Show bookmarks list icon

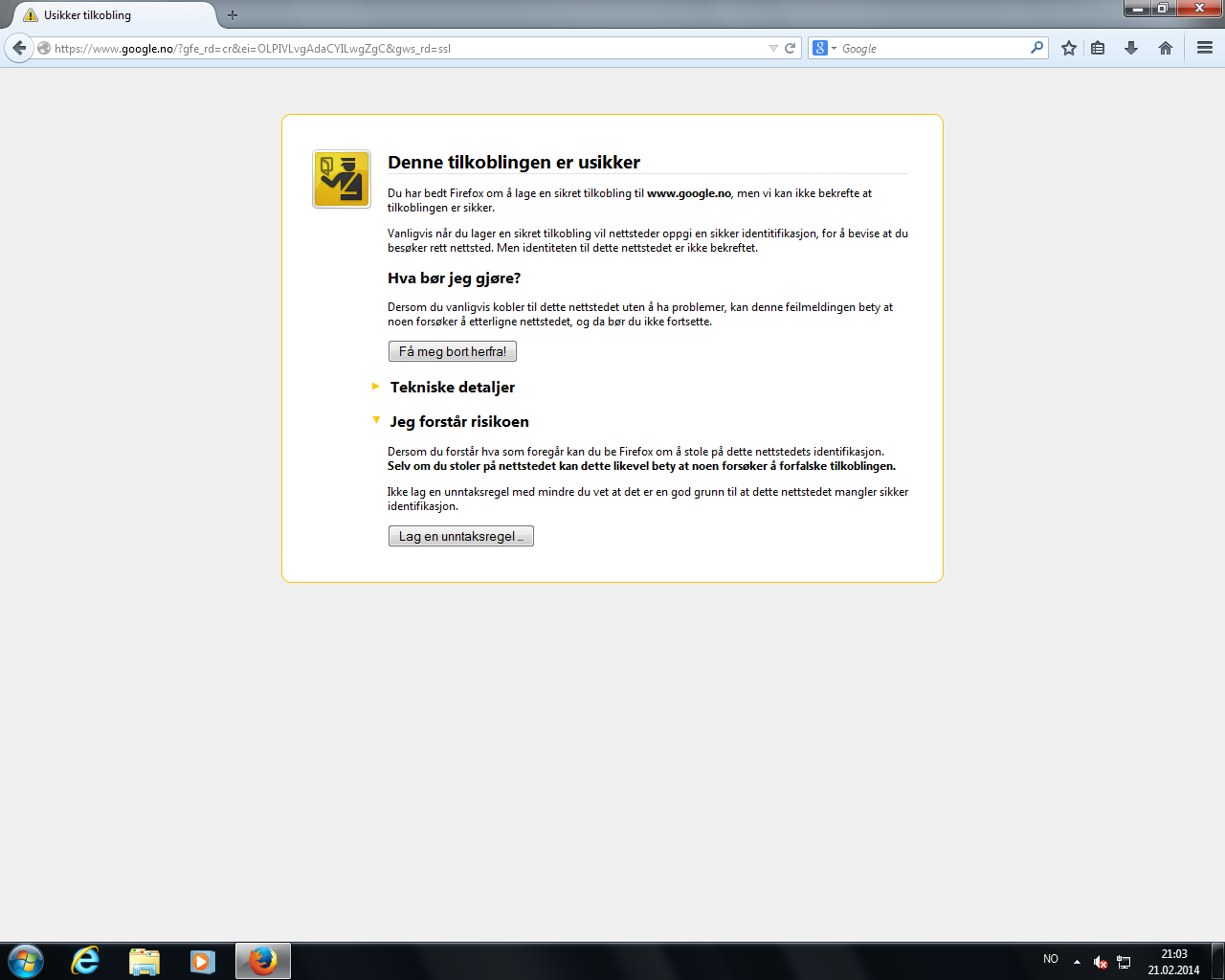pyautogui.click(x=1098, y=48)
